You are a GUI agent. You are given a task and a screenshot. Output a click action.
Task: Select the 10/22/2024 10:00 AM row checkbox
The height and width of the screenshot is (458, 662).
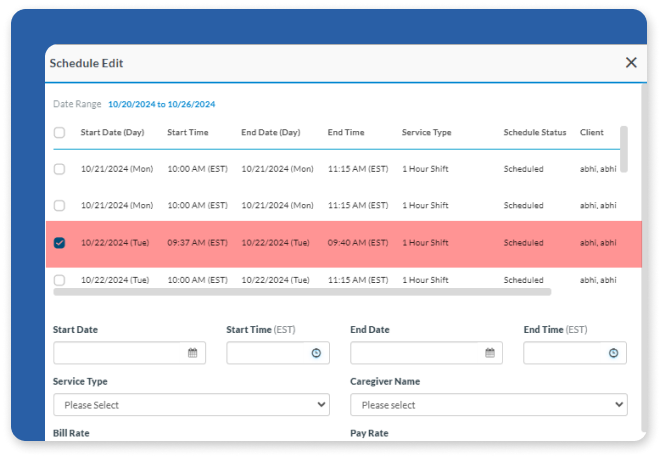59,280
